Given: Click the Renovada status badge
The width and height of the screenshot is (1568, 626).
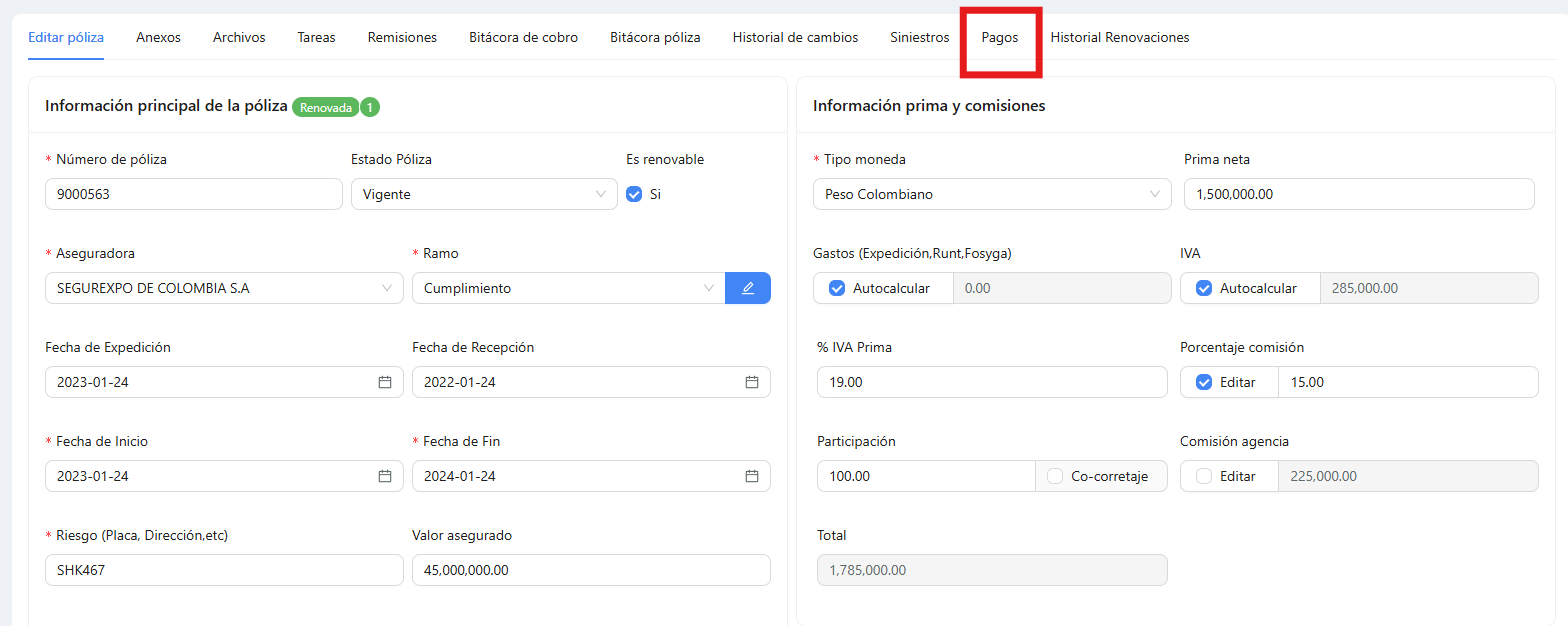Looking at the screenshot, I should pyautogui.click(x=326, y=107).
